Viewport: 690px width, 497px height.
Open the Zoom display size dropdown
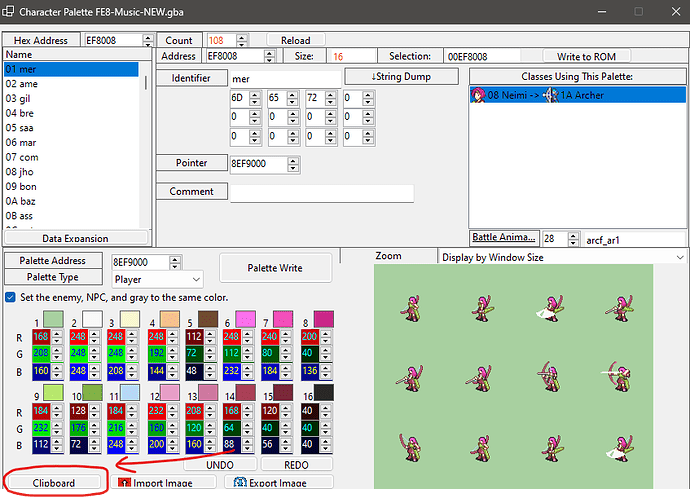(560, 257)
